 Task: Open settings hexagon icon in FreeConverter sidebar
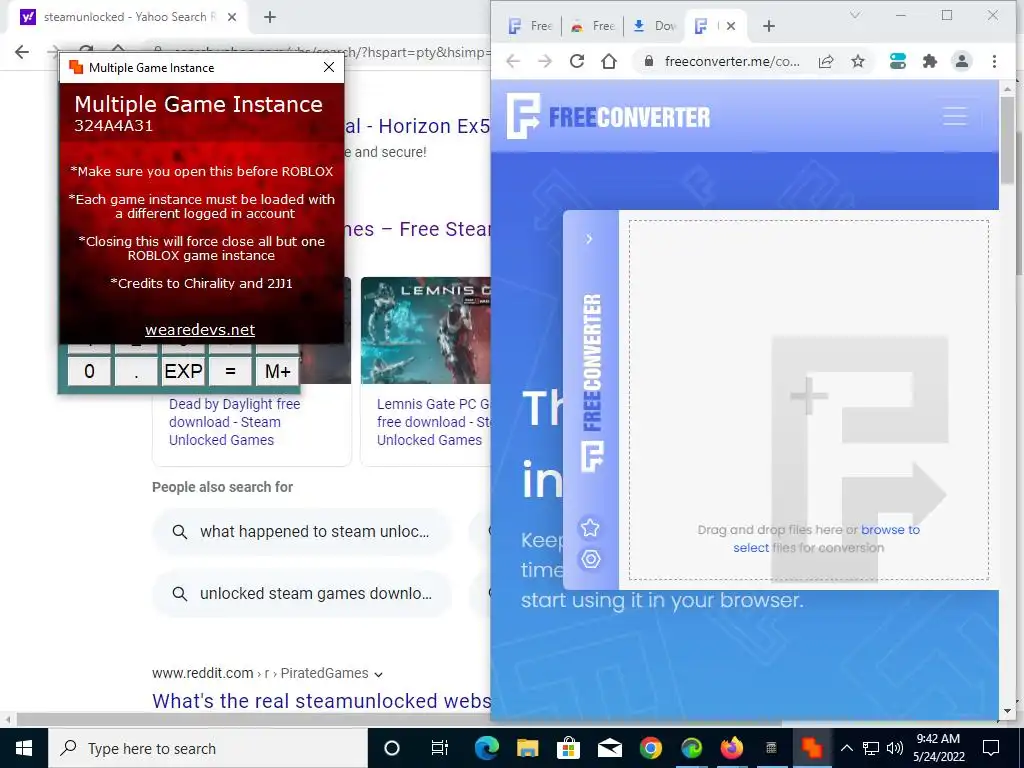590,559
